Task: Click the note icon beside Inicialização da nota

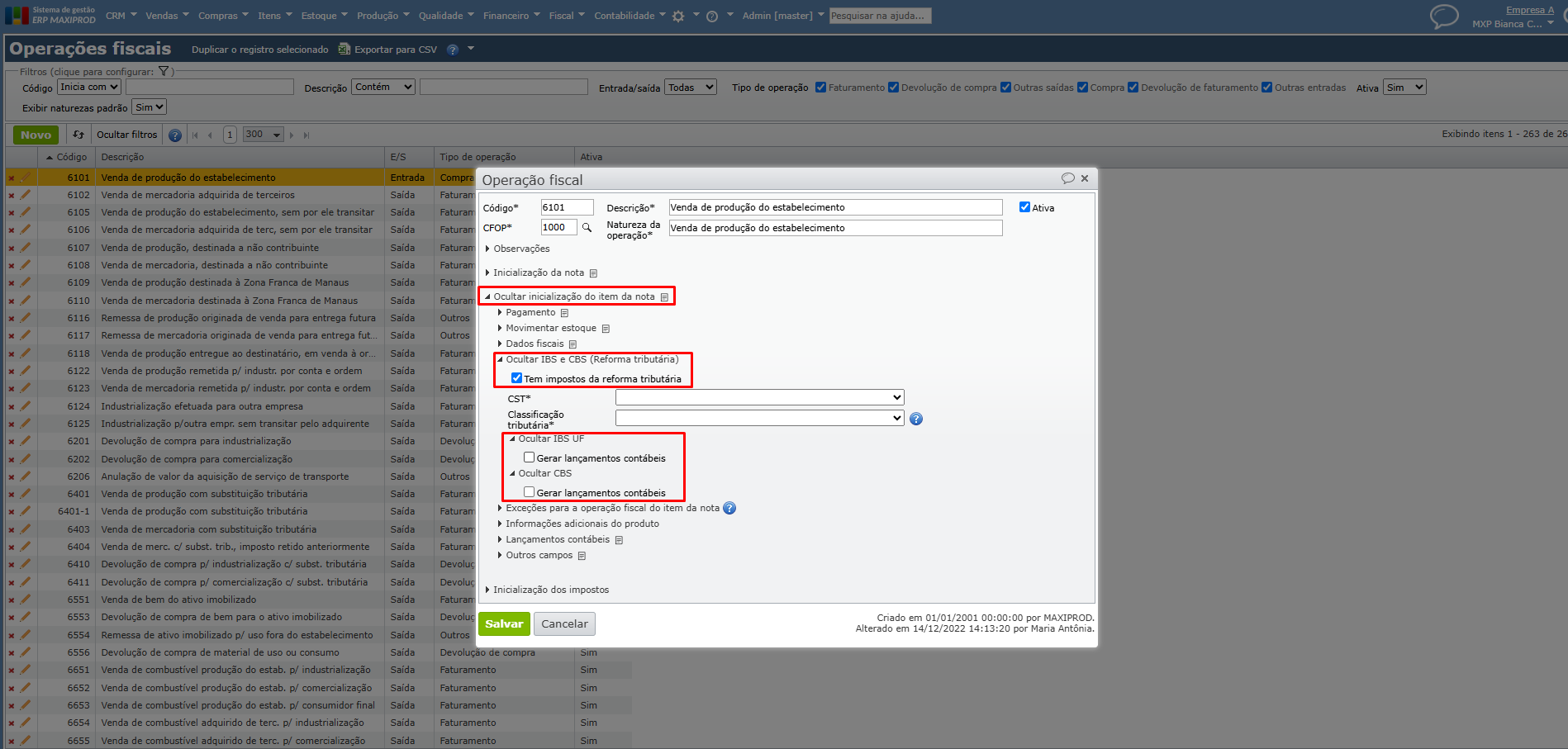Action: pos(593,273)
